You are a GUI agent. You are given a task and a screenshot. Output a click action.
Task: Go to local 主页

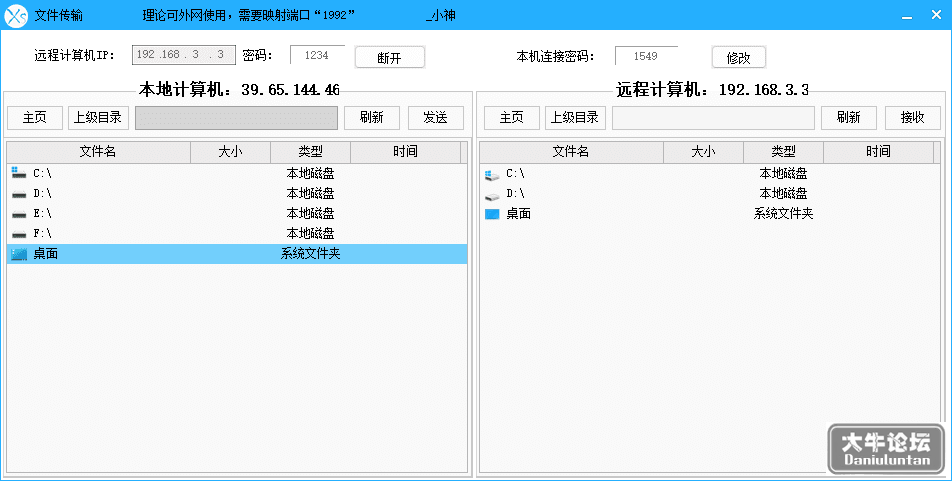coord(35,118)
